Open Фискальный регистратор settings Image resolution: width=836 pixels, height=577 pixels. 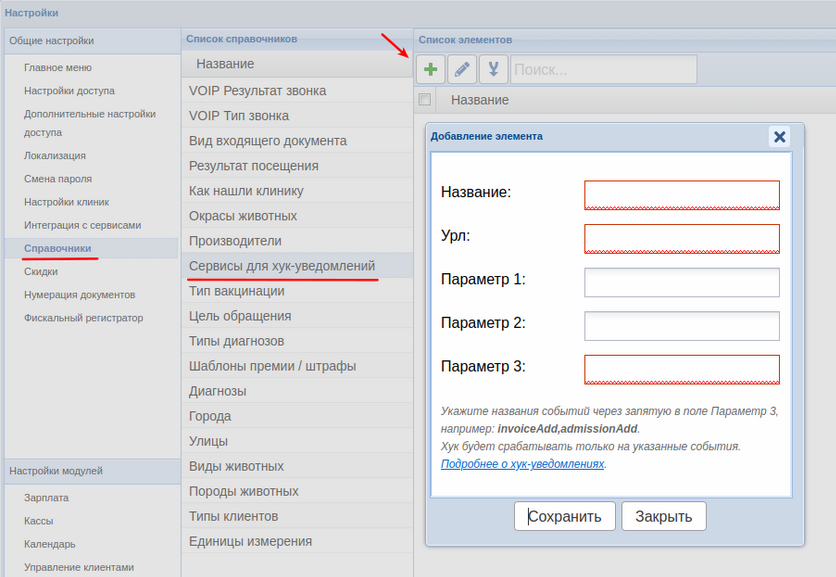[x=84, y=318]
